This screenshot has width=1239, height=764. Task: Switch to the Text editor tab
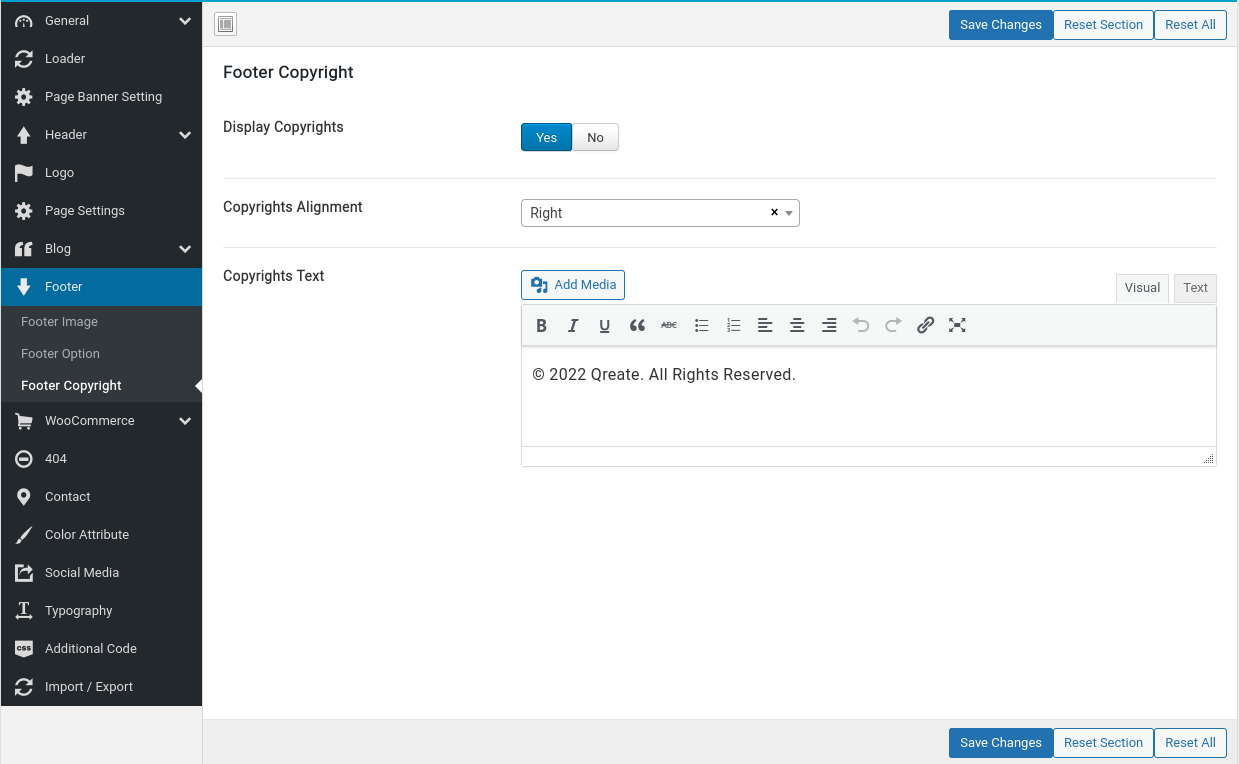coord(1195,288)
